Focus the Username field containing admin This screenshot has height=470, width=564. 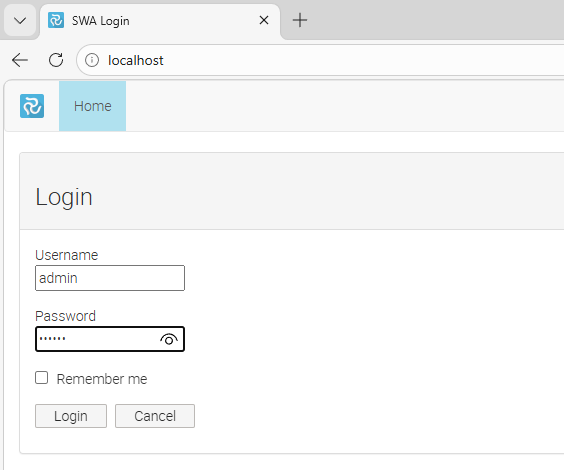110,278
